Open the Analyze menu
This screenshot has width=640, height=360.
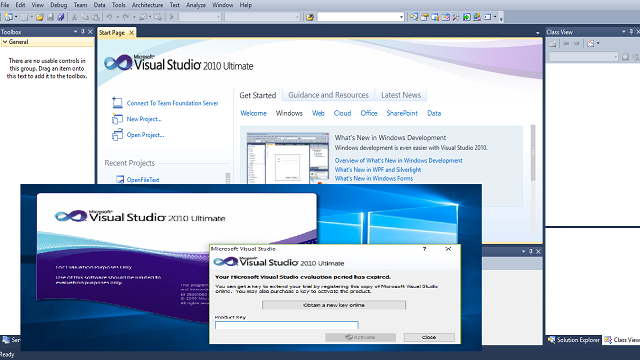point(196,5)
